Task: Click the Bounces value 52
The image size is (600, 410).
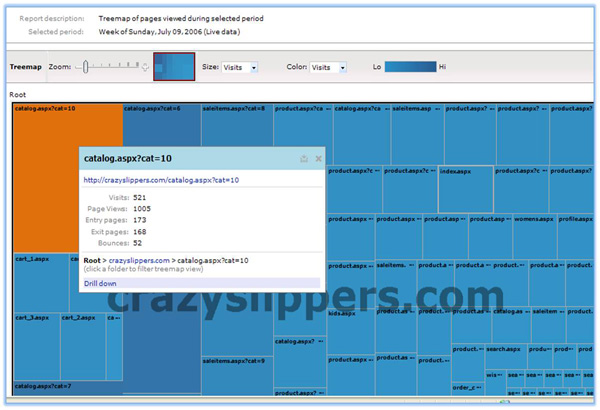Action: pyautogui.click(x=137, y=243)
